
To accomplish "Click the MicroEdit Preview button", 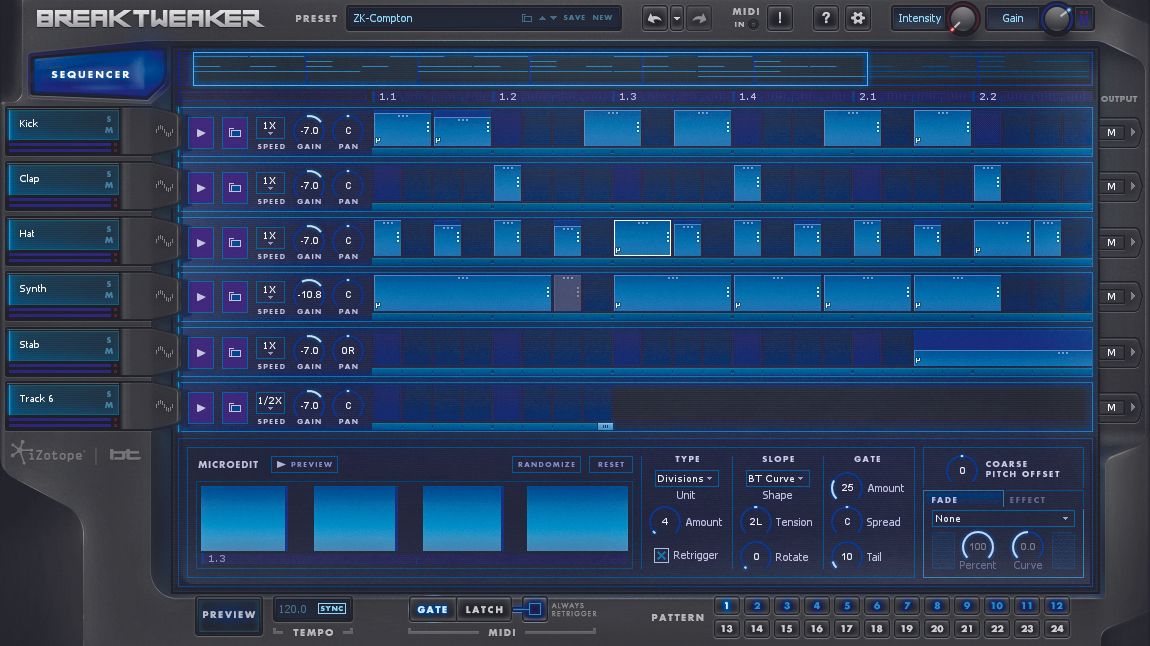I will pyautogui.click(x=304, y=464).
